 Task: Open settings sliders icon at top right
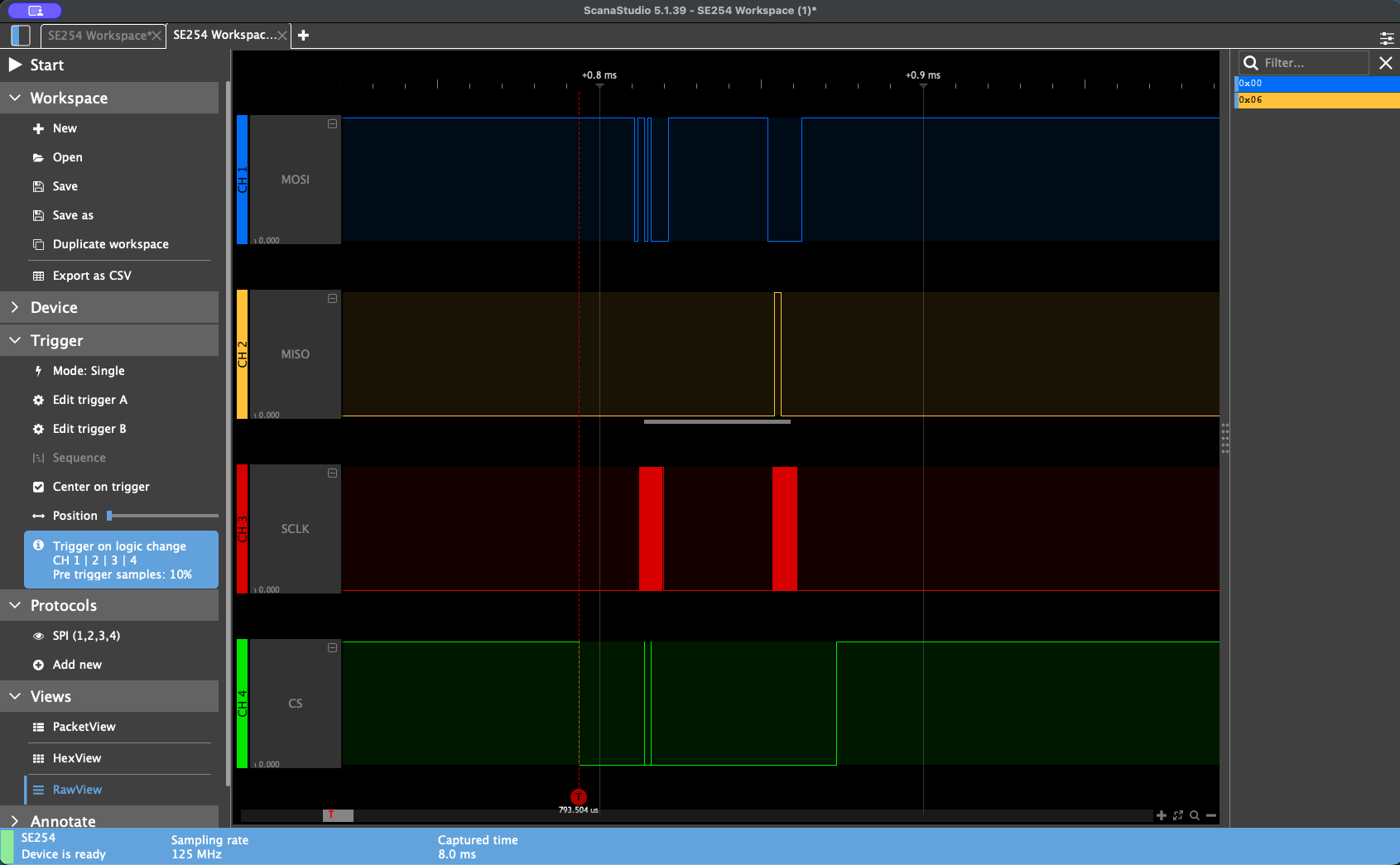[x=1387, y=38]
